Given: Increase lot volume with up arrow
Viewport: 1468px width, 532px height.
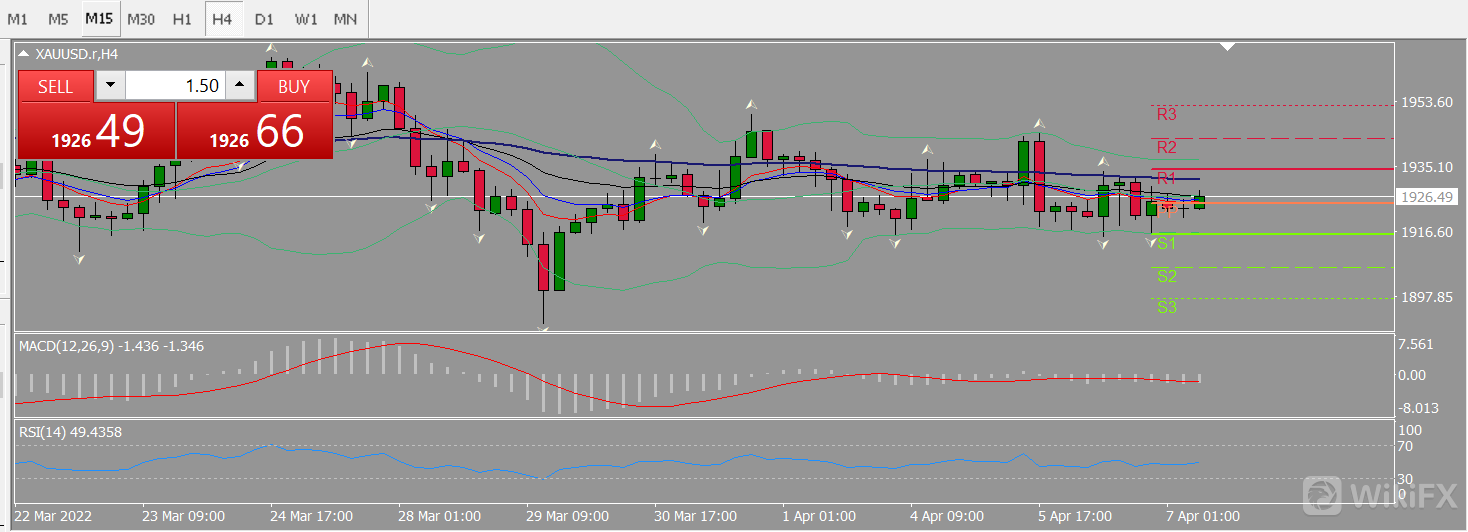Looking at the screenshot, I should tap(239, 86).
